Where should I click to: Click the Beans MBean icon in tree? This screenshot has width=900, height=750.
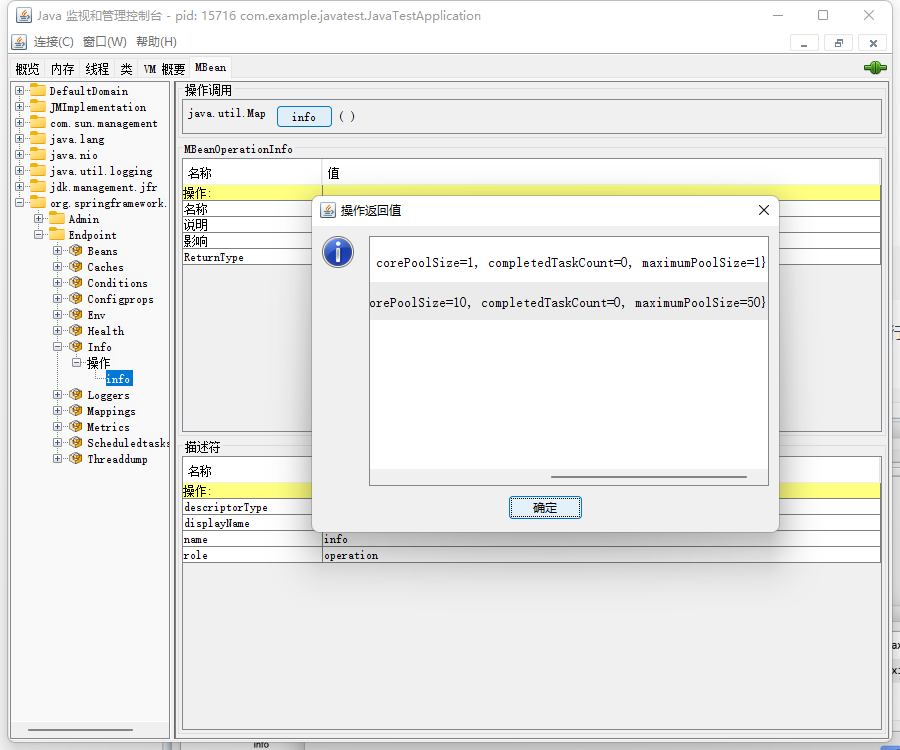76,251
